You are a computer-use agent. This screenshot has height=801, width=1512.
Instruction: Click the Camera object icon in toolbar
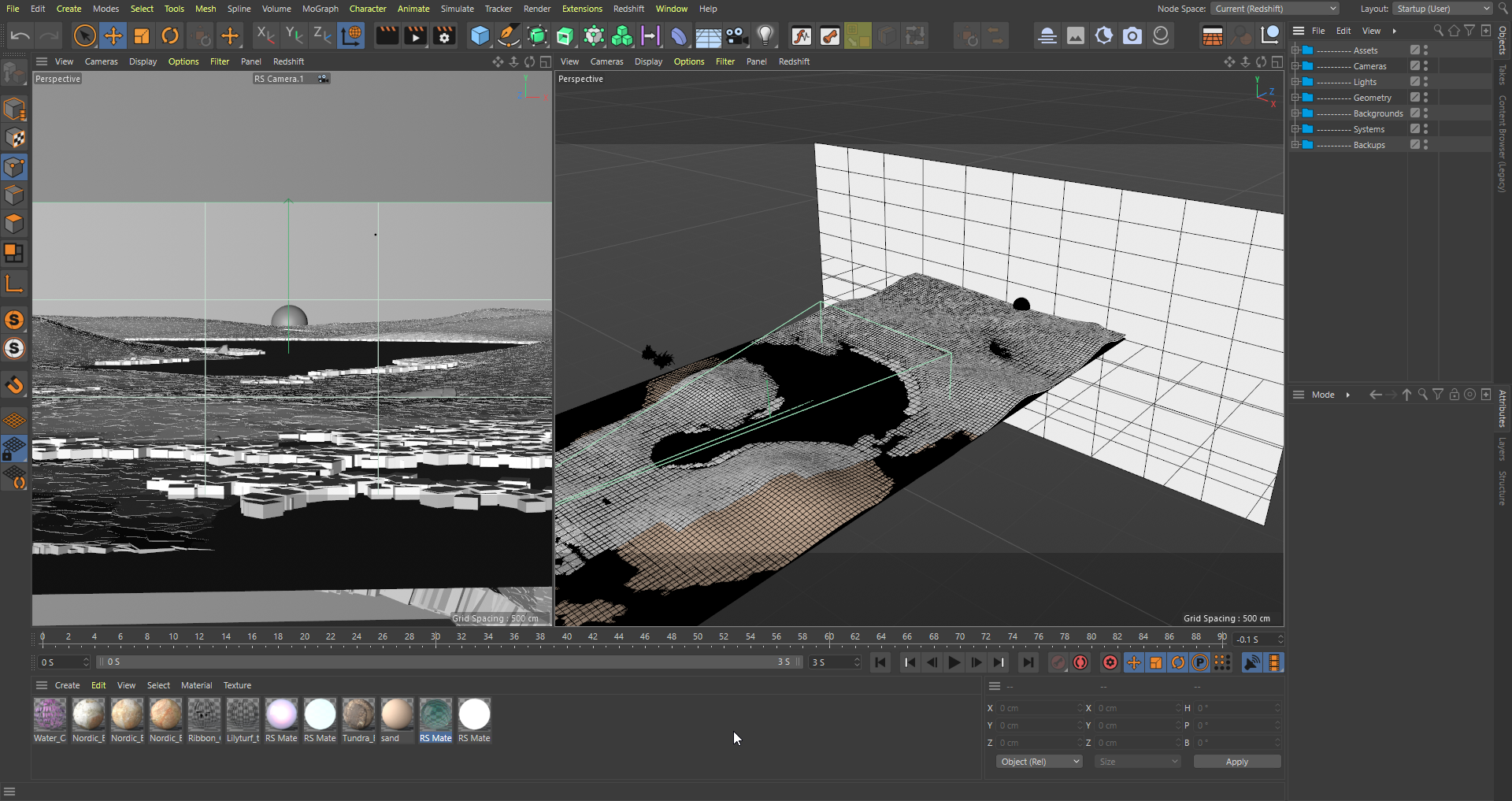pos(736,35)
